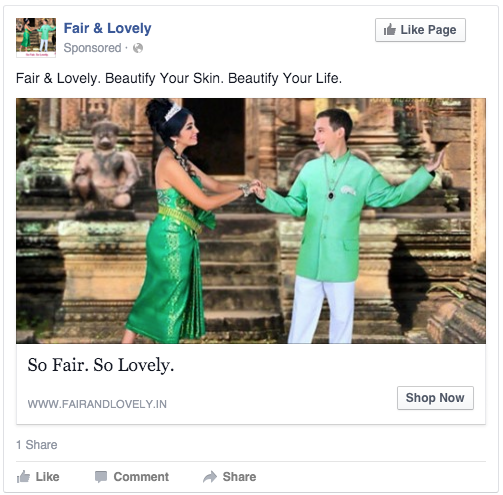The height and width of the screenshot is (495, 503).
Task: Click the Sponsored label
Action: (x=92, y=48)
